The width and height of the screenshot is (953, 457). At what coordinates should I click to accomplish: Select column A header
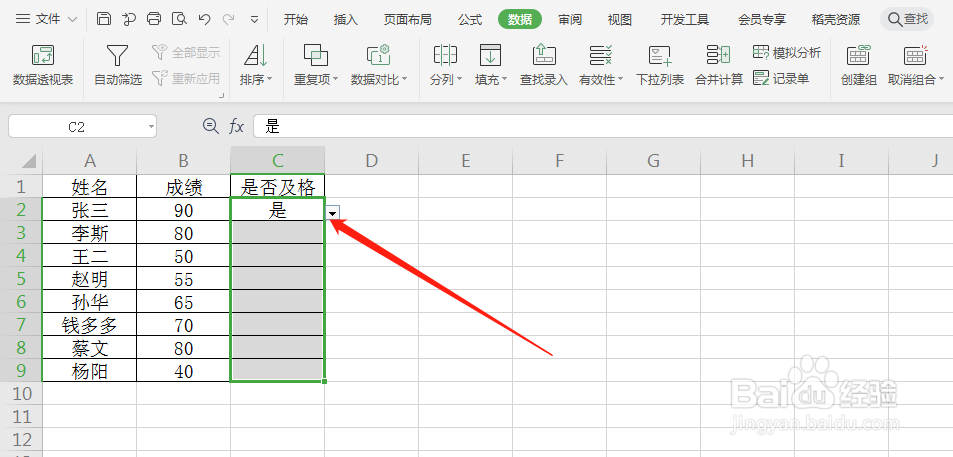tap(90, 160)
